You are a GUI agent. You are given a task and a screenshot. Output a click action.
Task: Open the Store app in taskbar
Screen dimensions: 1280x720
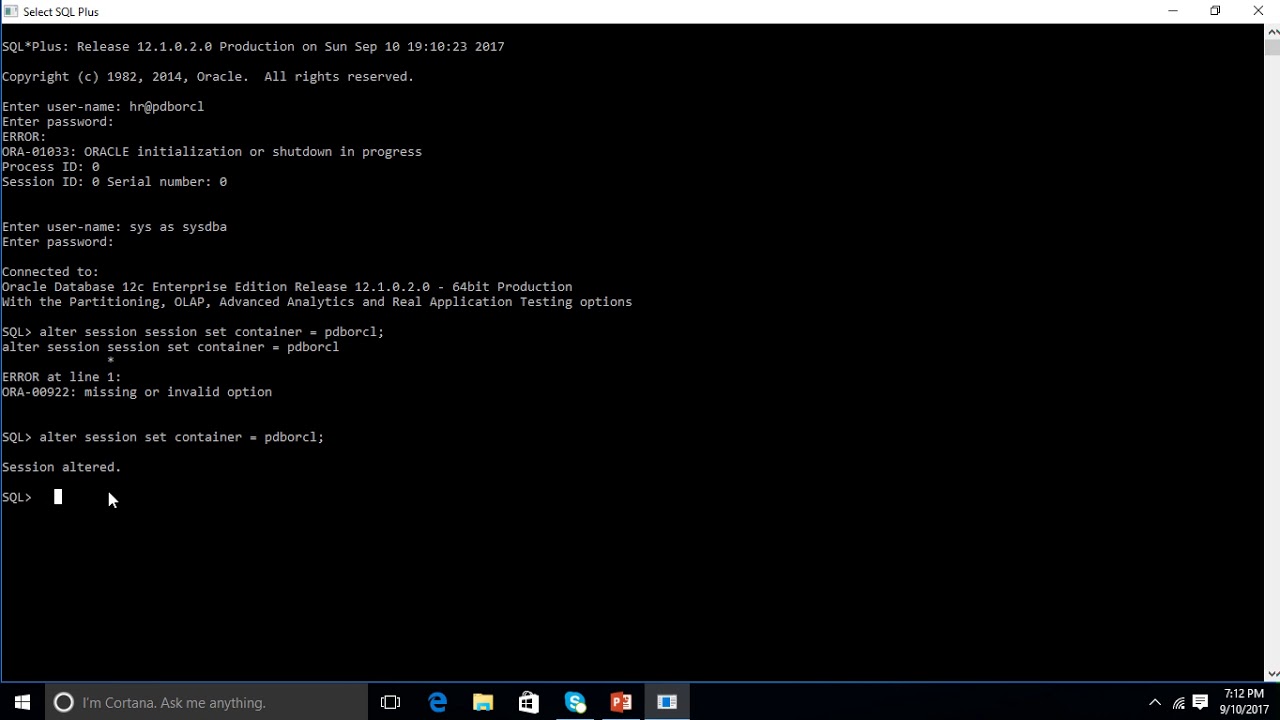pyautogui.click(x=529, y=702)
